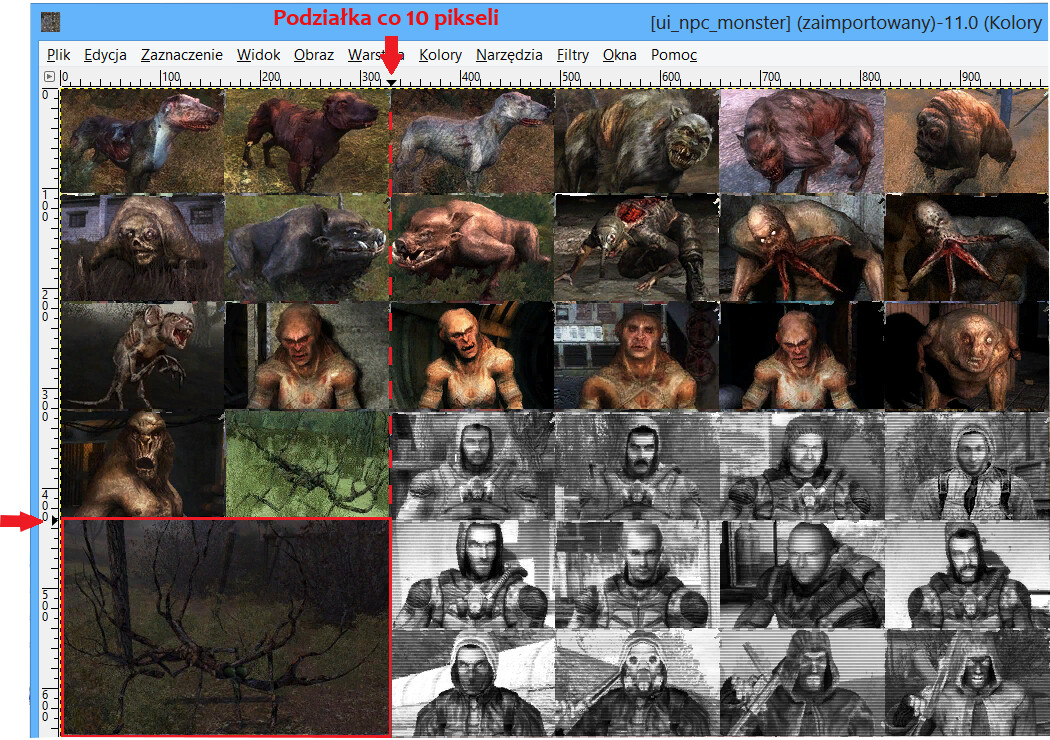Click the GIMP window icon in title bar
The height and width of the screenshot is (740, 1050).
[50, 22]
